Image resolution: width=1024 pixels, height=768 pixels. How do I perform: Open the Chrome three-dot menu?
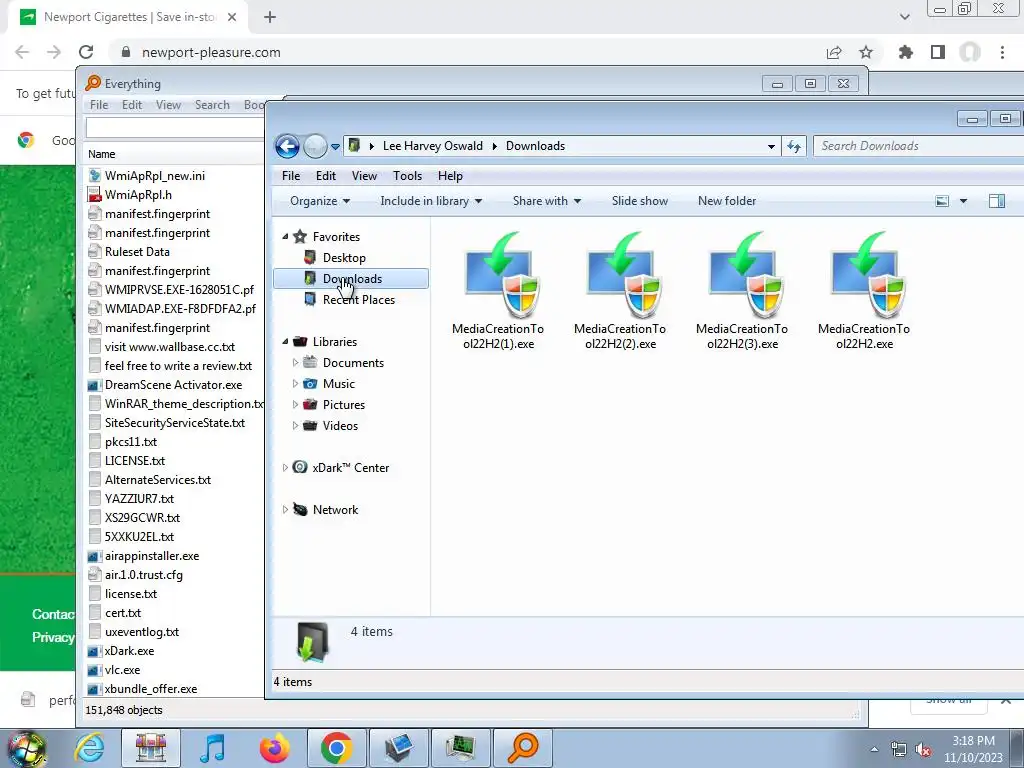[x=1002, y=52]
